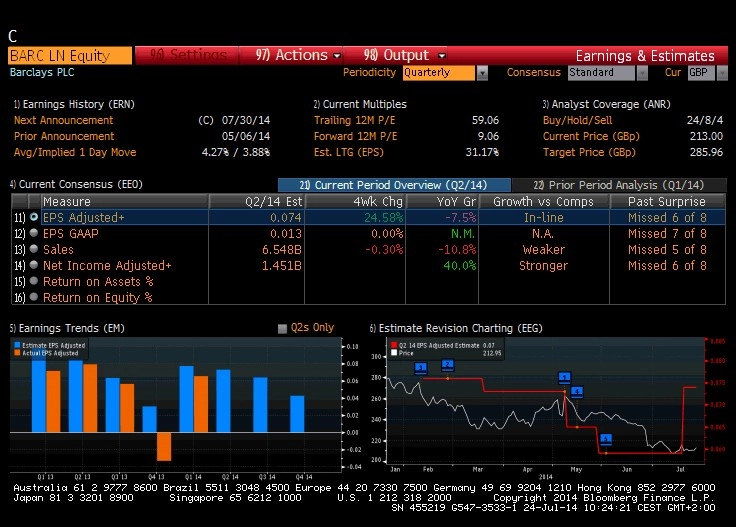Click the Buy/Hold/Sell value 24/8/4
Screen dimensions: 736x527
(x=705, y=120)
